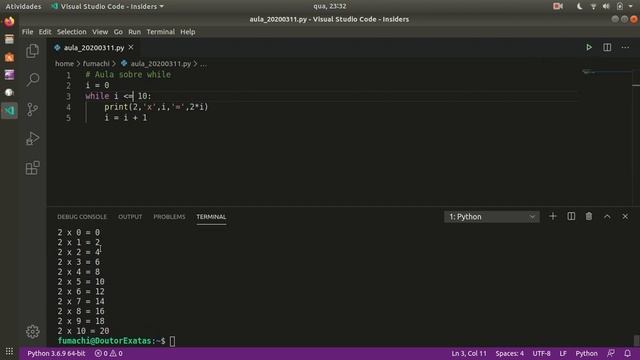Click VS Code Insiders icon in dock
Viewport: 640px width, 360px height.
click(9, 111)
